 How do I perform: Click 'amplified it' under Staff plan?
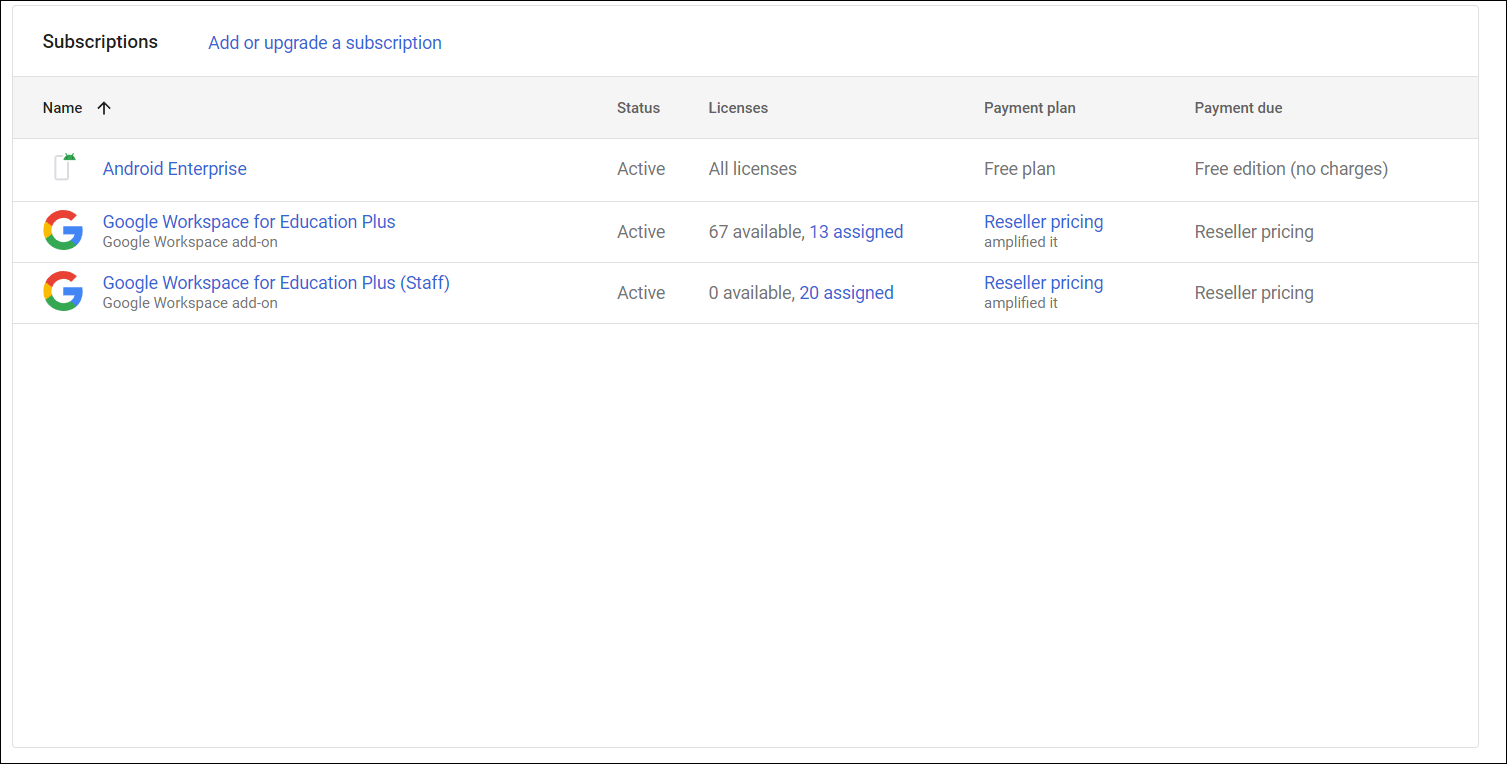pyautogui.click(x=1021, y=303)
